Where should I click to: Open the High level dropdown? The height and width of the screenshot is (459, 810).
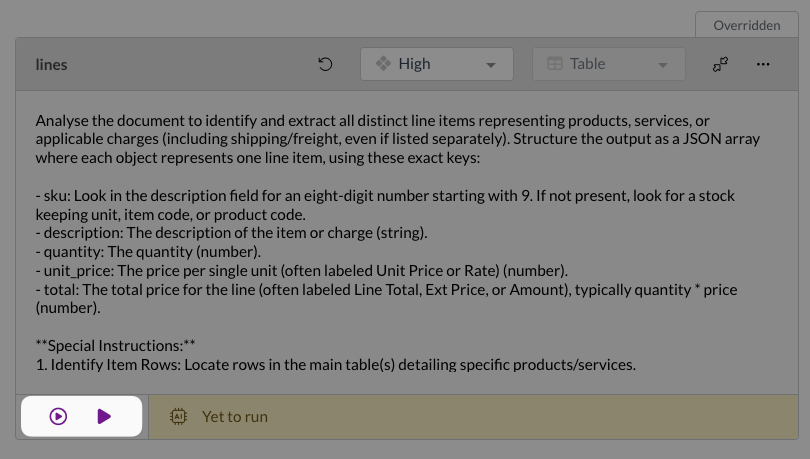coord(436,64)
